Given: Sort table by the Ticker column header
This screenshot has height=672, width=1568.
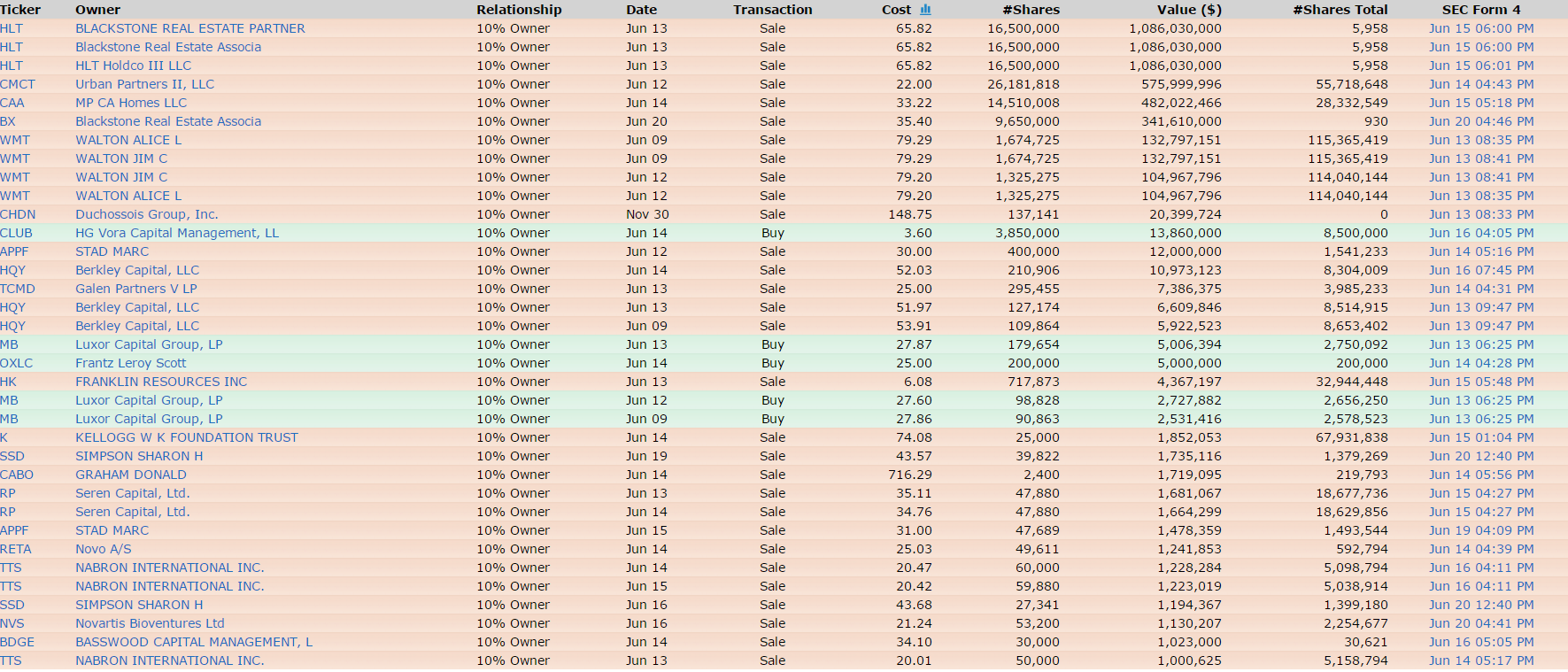Looking at the screenshot, I should pyautogui.click(x=20, y=10).
